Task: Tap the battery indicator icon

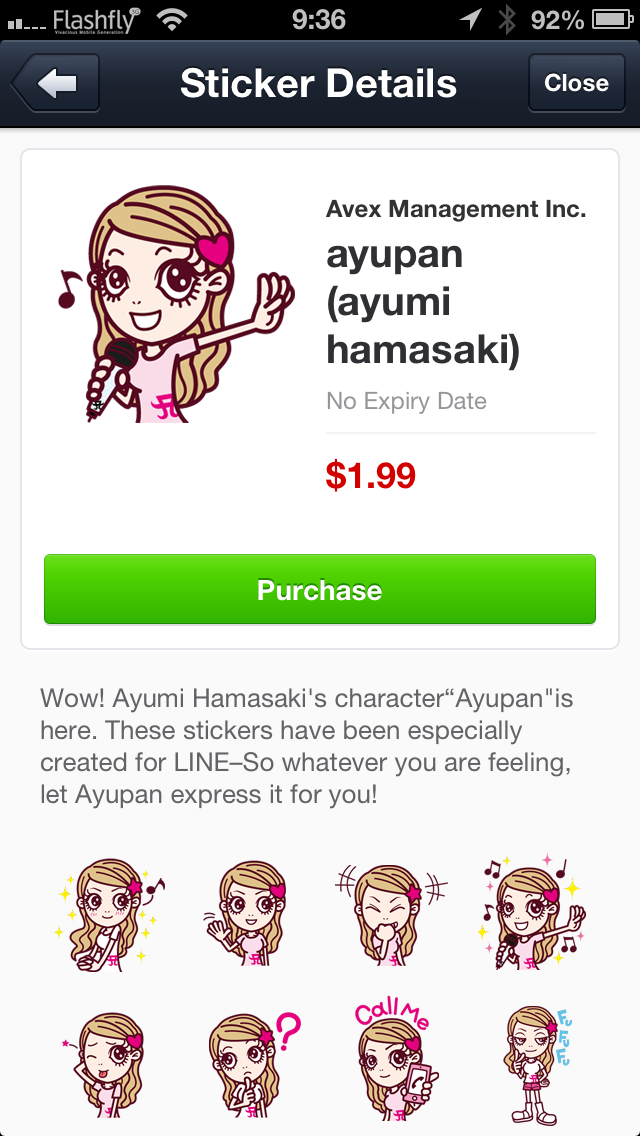Action: pos(613,20)
